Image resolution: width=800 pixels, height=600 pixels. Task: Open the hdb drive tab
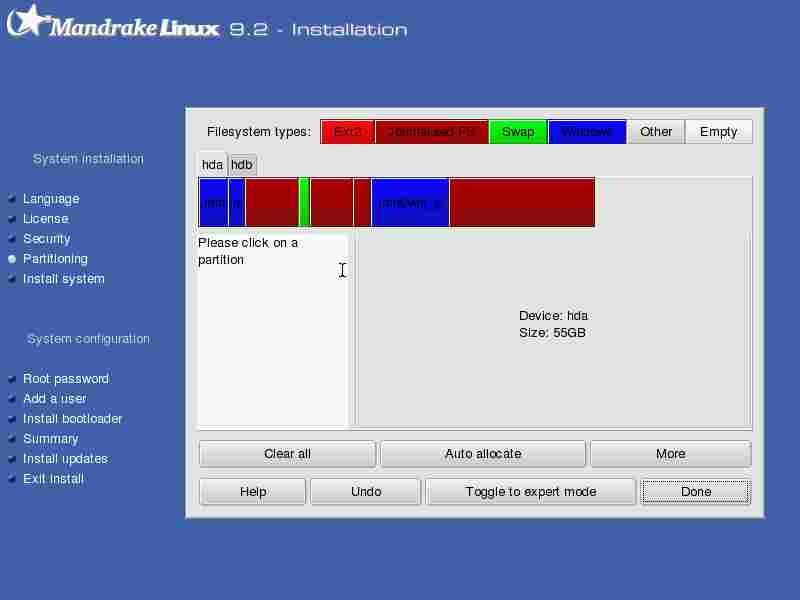242,165
